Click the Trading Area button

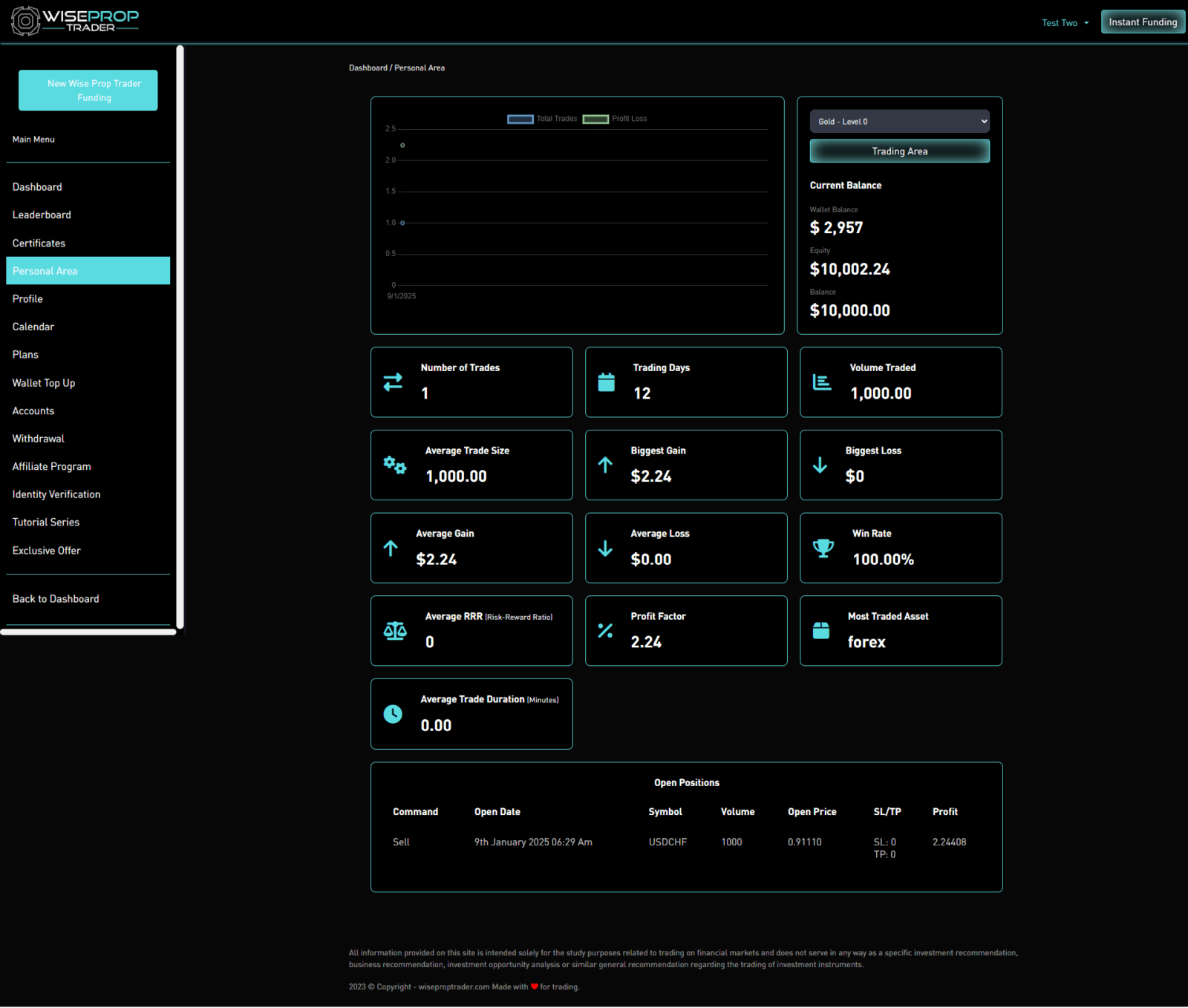[x=899, y=151]
